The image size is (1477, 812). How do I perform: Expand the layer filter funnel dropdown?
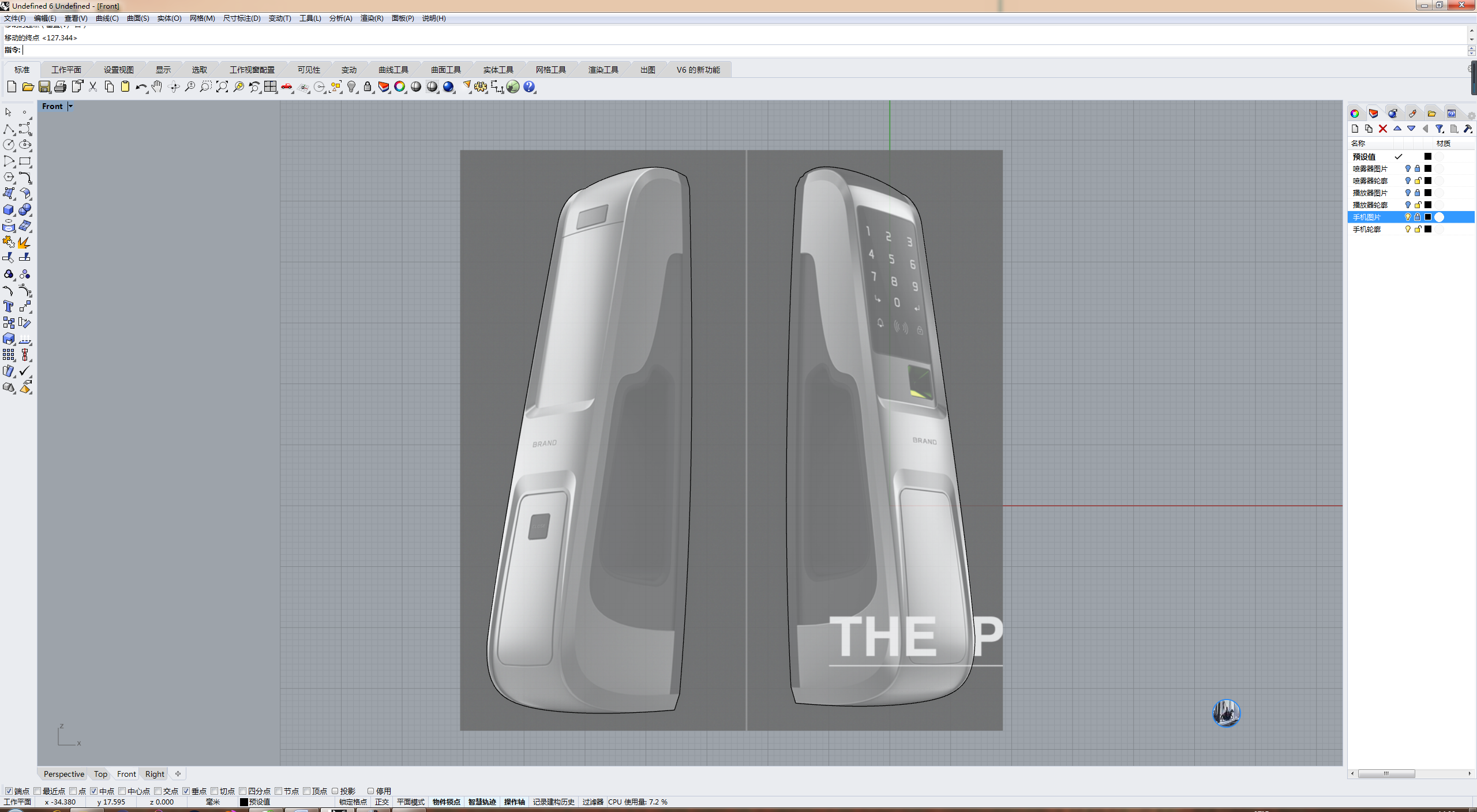click(x=1439, y=129)
